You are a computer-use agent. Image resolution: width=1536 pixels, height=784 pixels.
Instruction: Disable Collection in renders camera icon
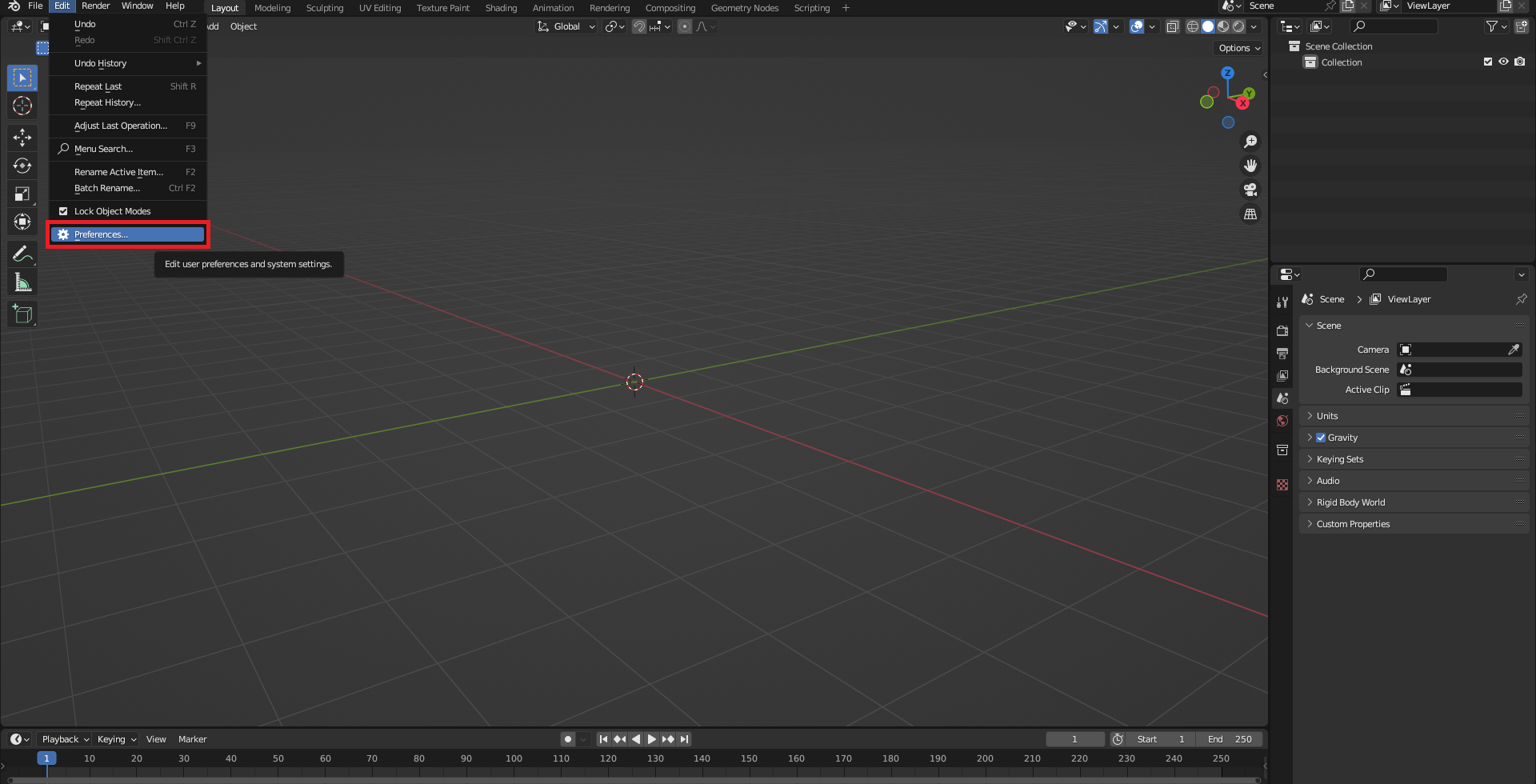[1520, 62]
